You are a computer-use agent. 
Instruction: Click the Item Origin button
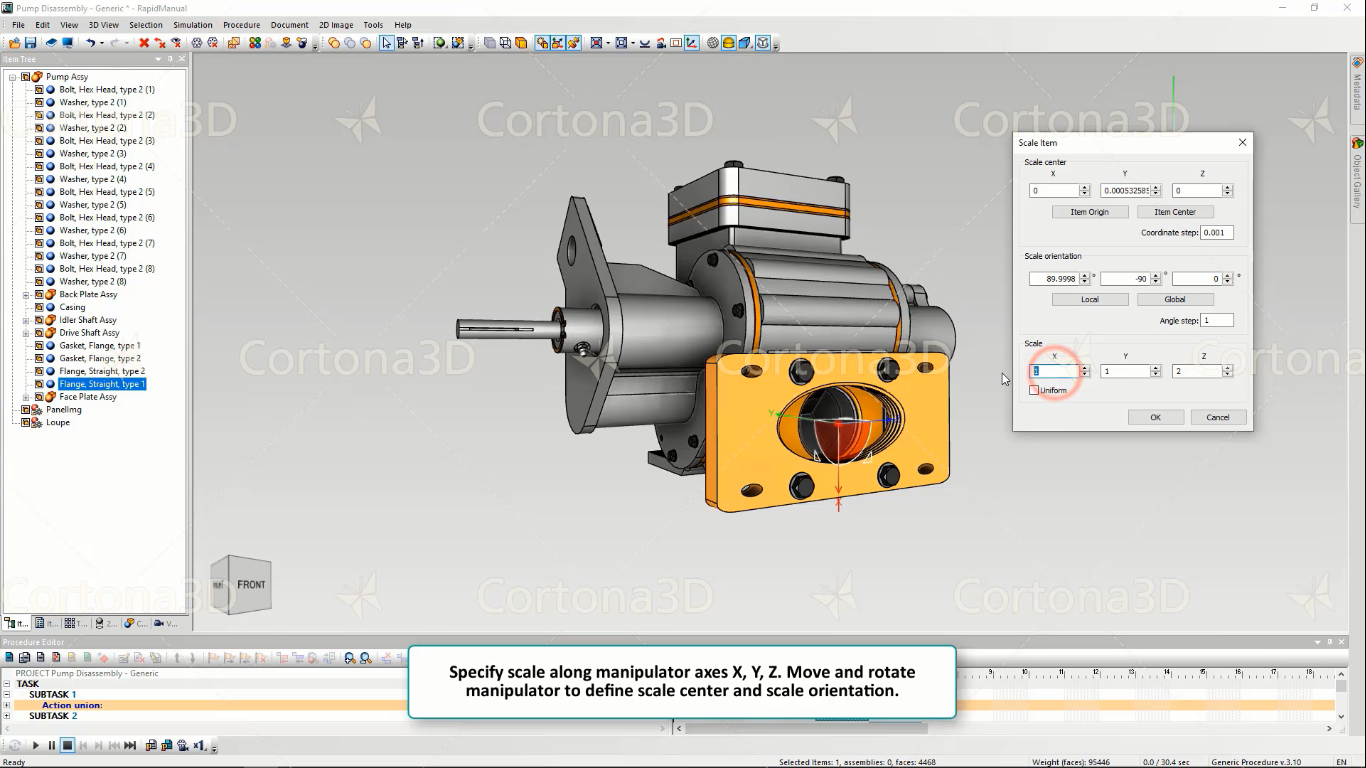(1090, 212)
